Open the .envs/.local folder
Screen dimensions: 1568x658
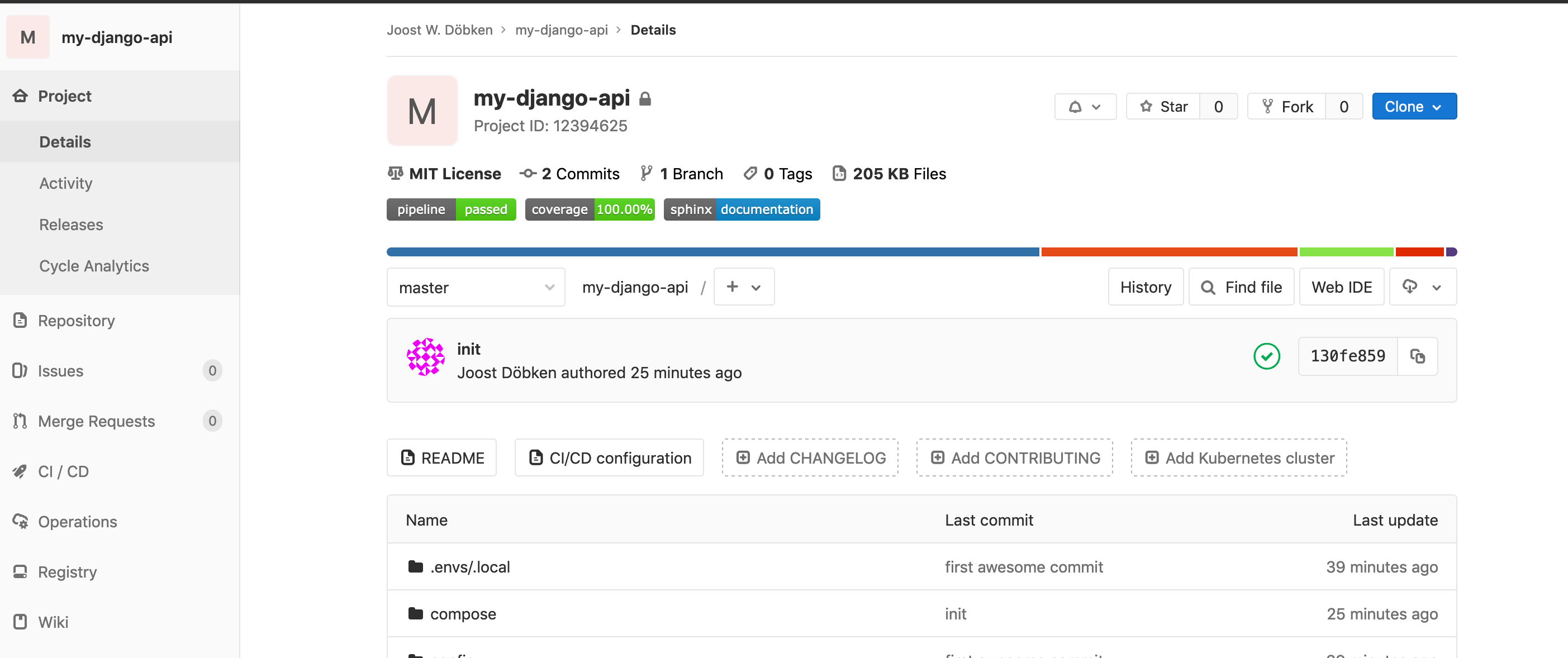(469, 567)
